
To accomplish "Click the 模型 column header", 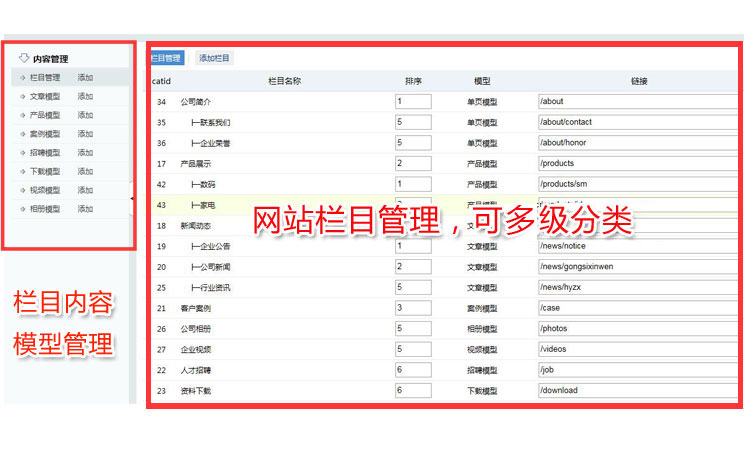I will [482, 81].
